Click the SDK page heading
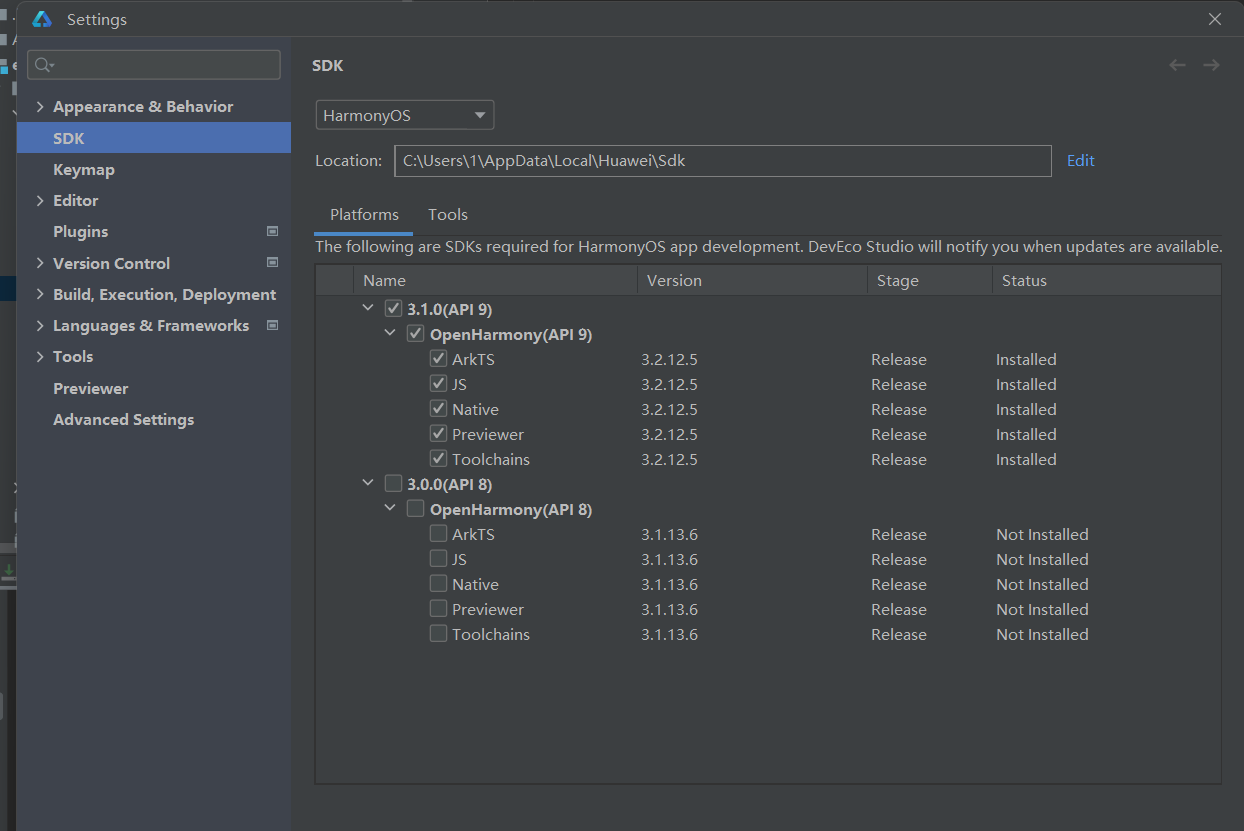 328,65
